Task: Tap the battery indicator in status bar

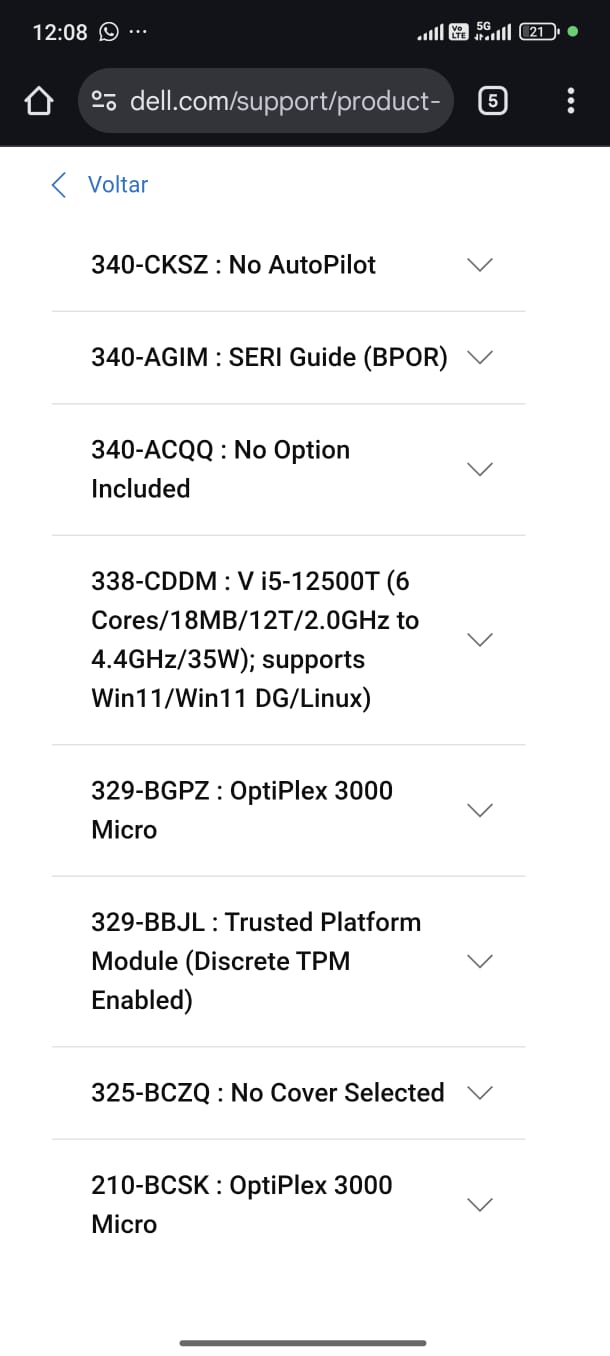Action: point(540,32)
